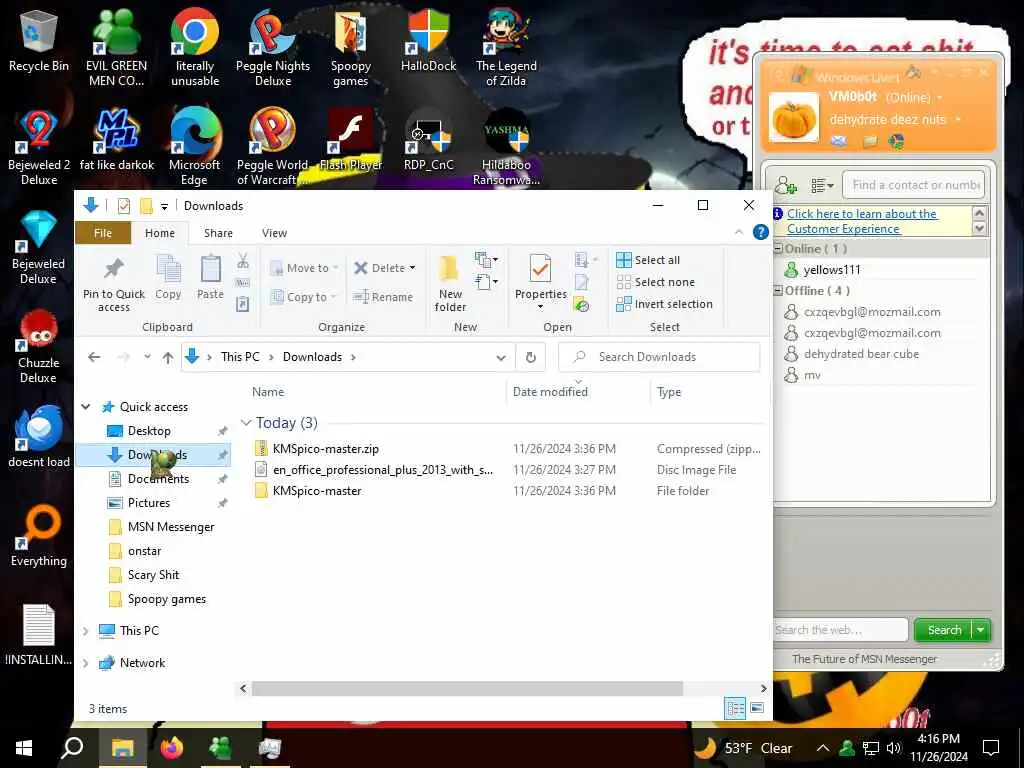Expand address bar history dropdown
Screen dimensions: 1024x768
click(501, 358)
